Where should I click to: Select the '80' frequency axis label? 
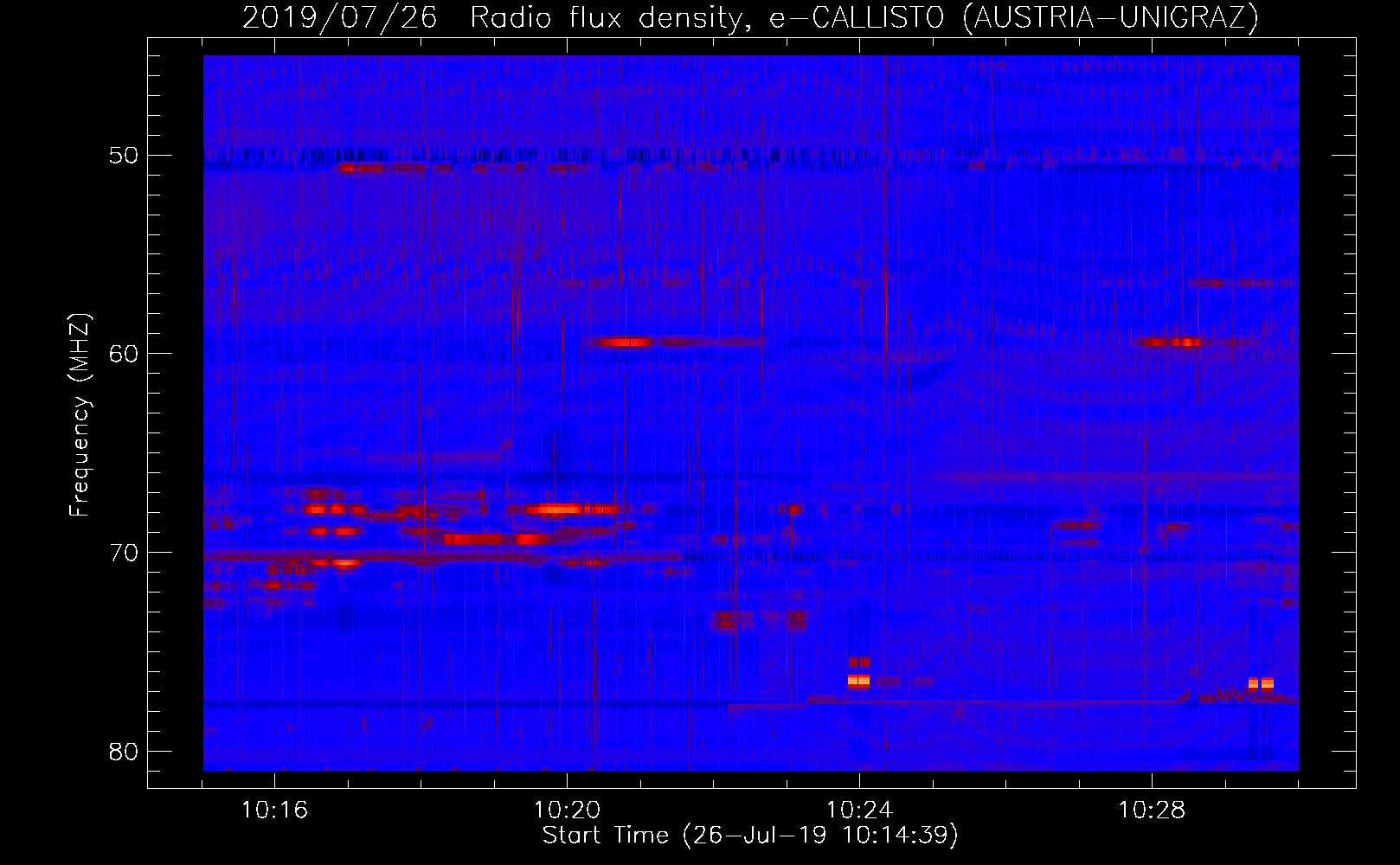124,751
